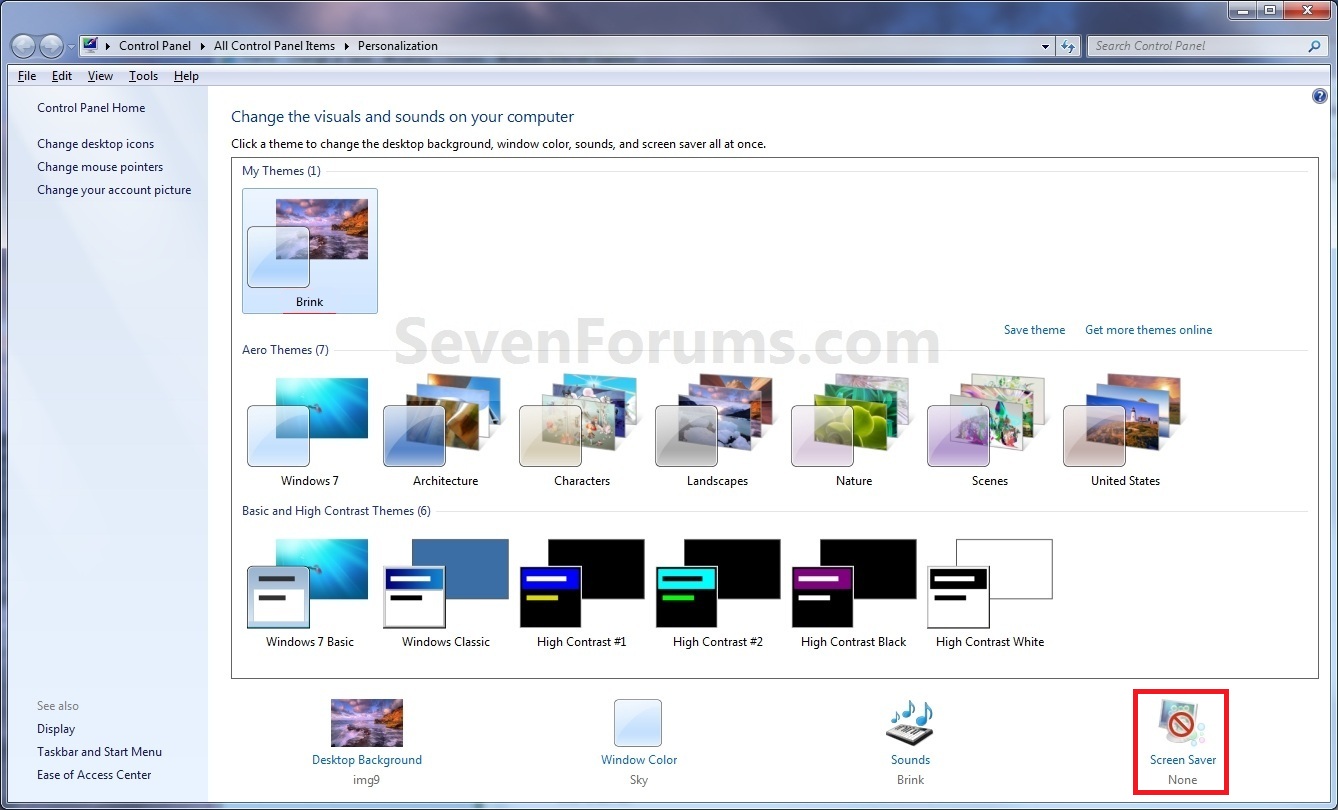Open Window Color settings icon labeled Sky

coord(638,723)
